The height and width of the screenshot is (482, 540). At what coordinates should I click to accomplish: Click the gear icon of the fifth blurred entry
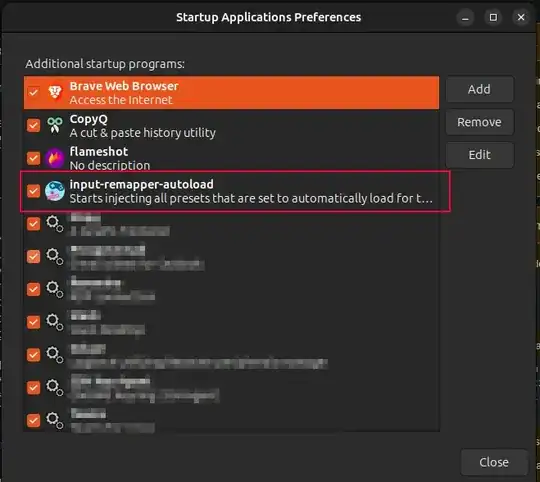(55, 355)
